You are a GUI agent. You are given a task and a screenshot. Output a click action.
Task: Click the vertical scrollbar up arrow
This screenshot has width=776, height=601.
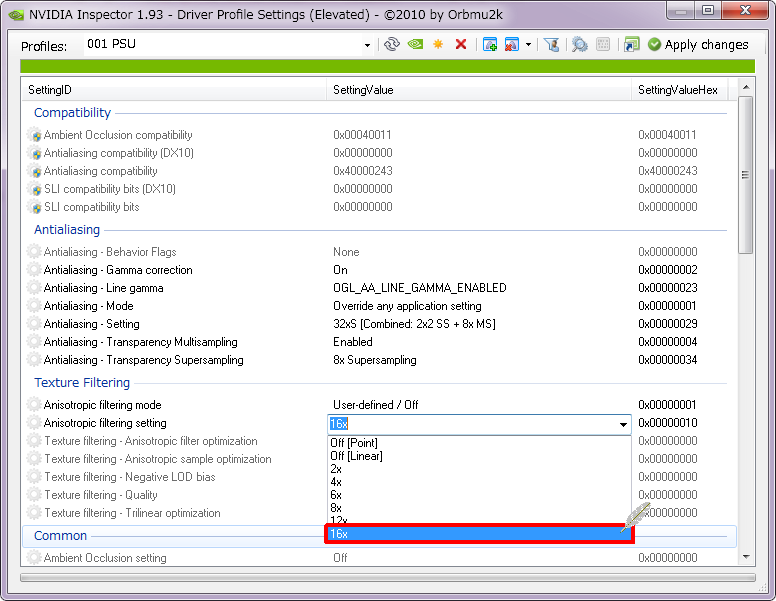pyautogui.click(x=746, y=87)
